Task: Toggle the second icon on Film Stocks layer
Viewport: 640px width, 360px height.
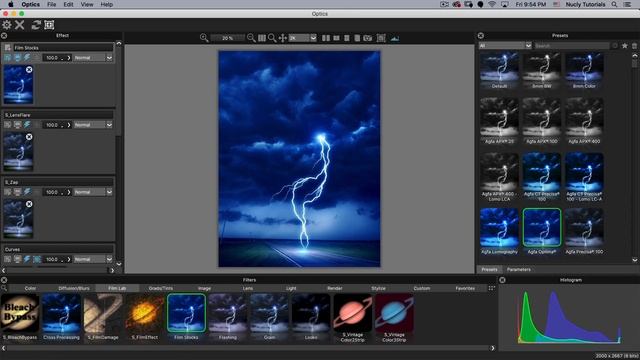Action: click(18, 58)
